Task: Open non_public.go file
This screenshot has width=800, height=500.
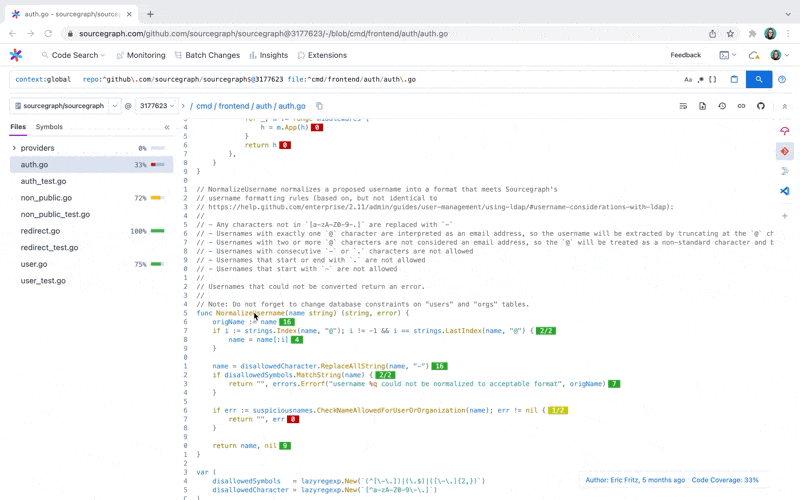Action: pos(46,198)
